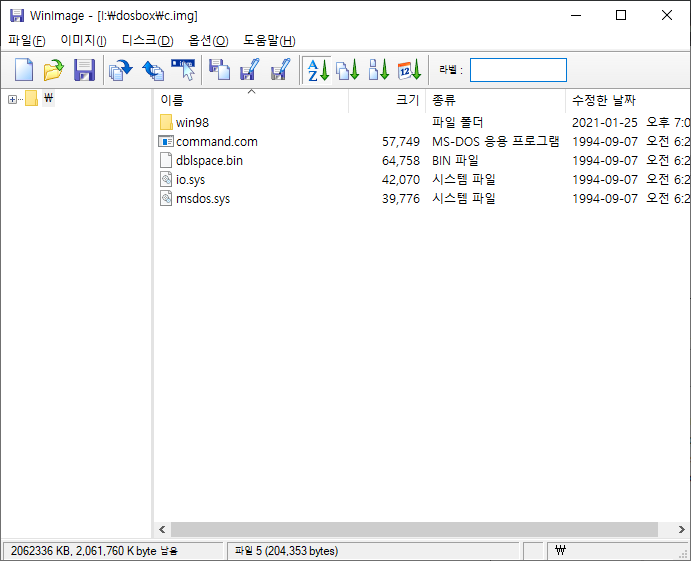Open the 파일(F) menu
Image resolution: width=691 pixels, height=561 pixels.
(x=27, y=41)
